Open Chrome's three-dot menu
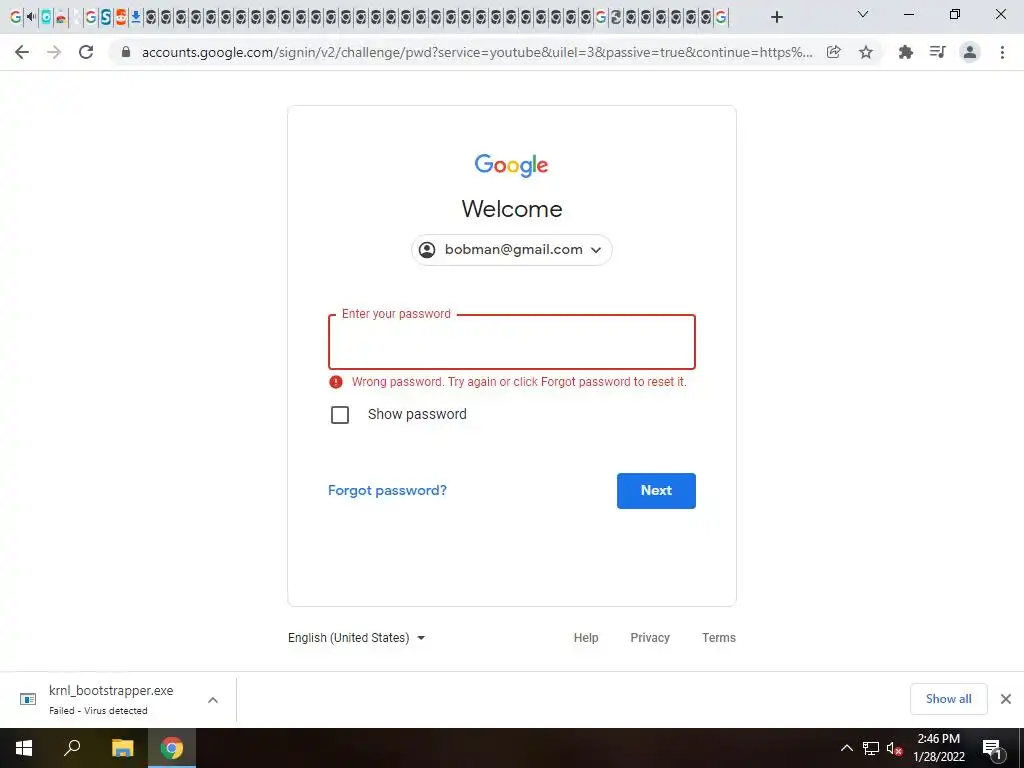1024x768 pixels. click(1002, 52)
